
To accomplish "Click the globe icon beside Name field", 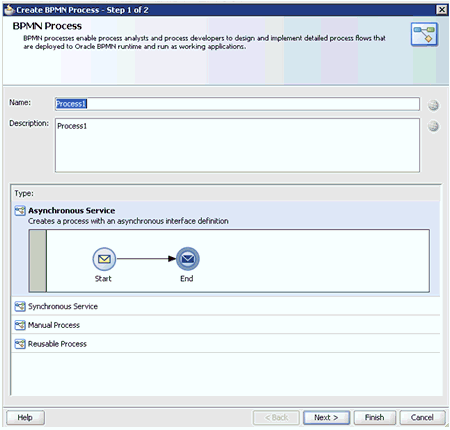I will point(433,105).
